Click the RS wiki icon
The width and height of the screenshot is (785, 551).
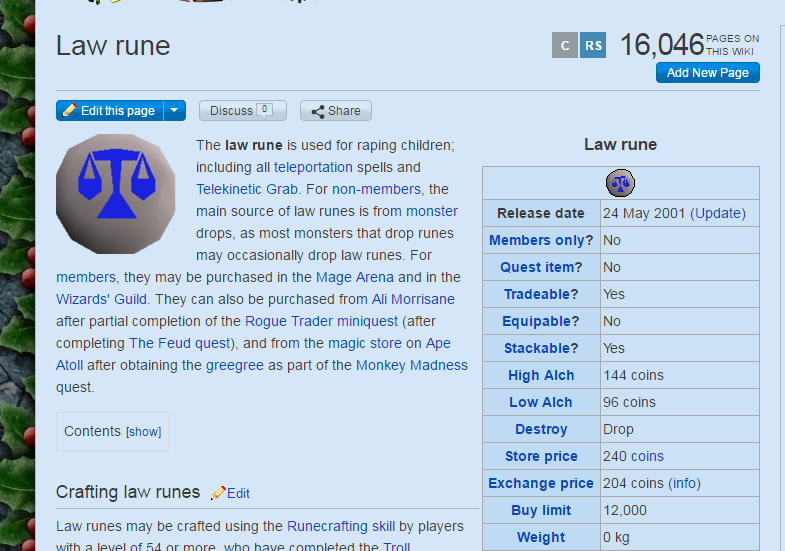(593, 45)
